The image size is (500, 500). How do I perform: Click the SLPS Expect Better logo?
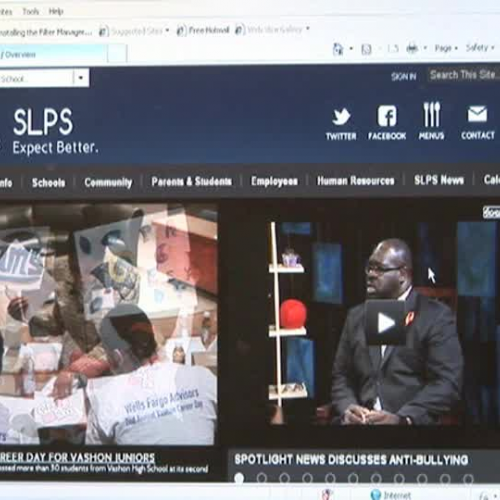55,132
